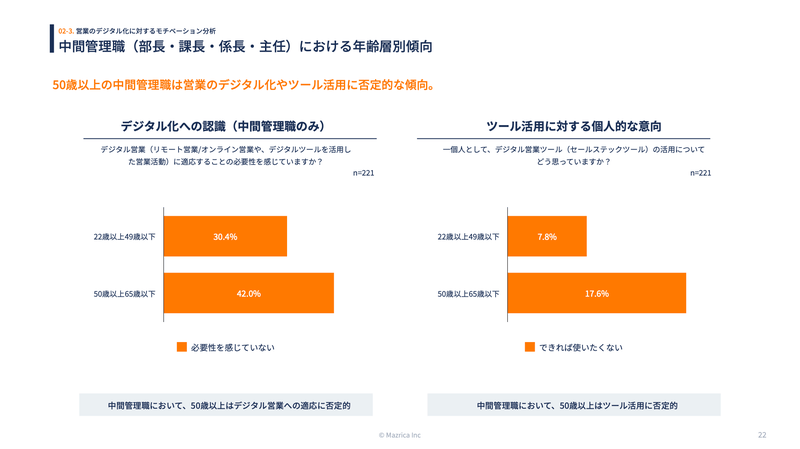Click the right chart's n=221 sample label
The image size is (800, 449).
click(700, 173)
